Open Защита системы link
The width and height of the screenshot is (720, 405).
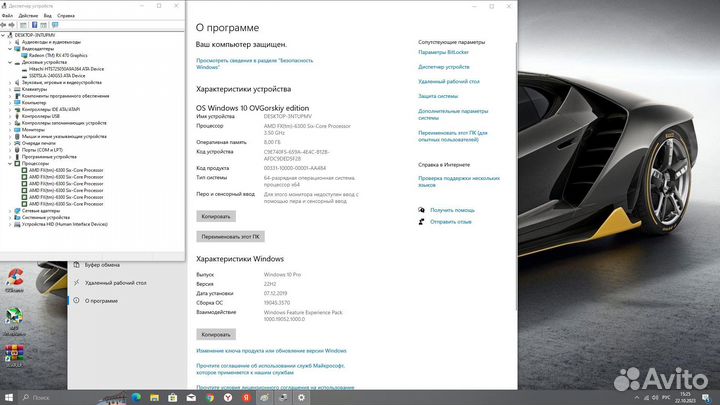click(438, 96)
